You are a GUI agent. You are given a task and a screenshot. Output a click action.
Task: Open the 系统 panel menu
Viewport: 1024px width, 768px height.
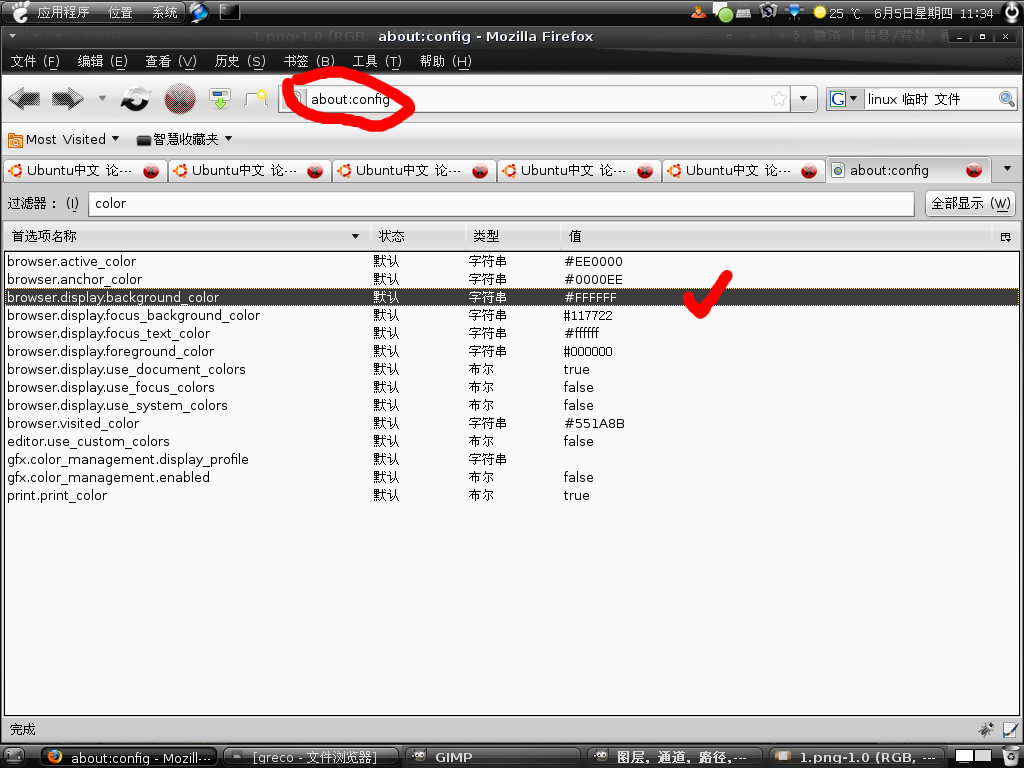165,12
